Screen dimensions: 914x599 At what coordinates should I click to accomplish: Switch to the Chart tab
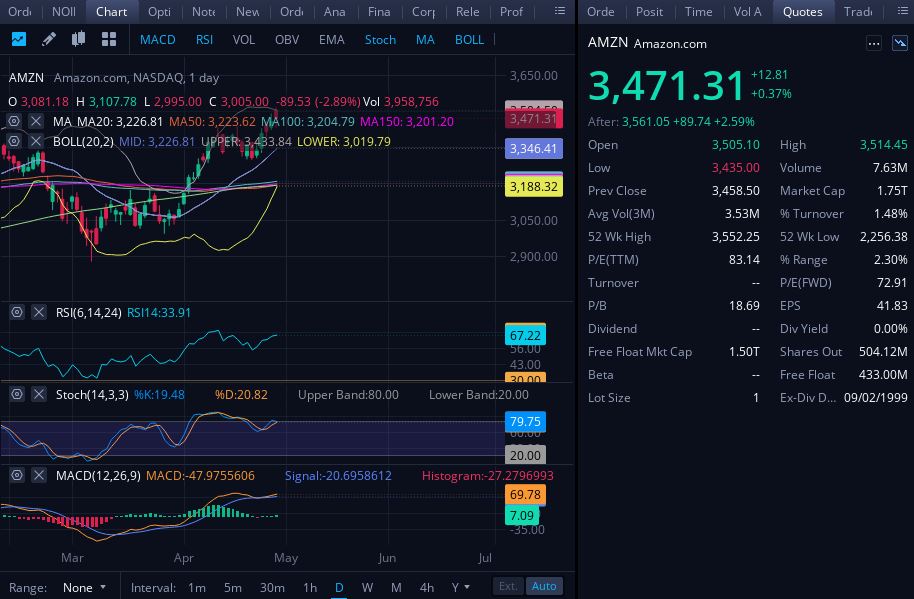[x=111, y=12]
